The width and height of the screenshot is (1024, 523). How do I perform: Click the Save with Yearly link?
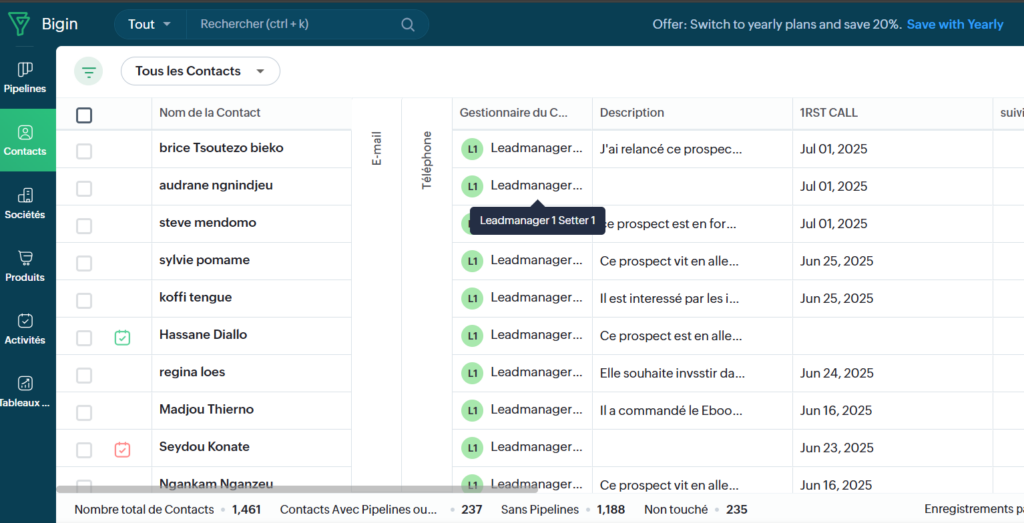954,24
